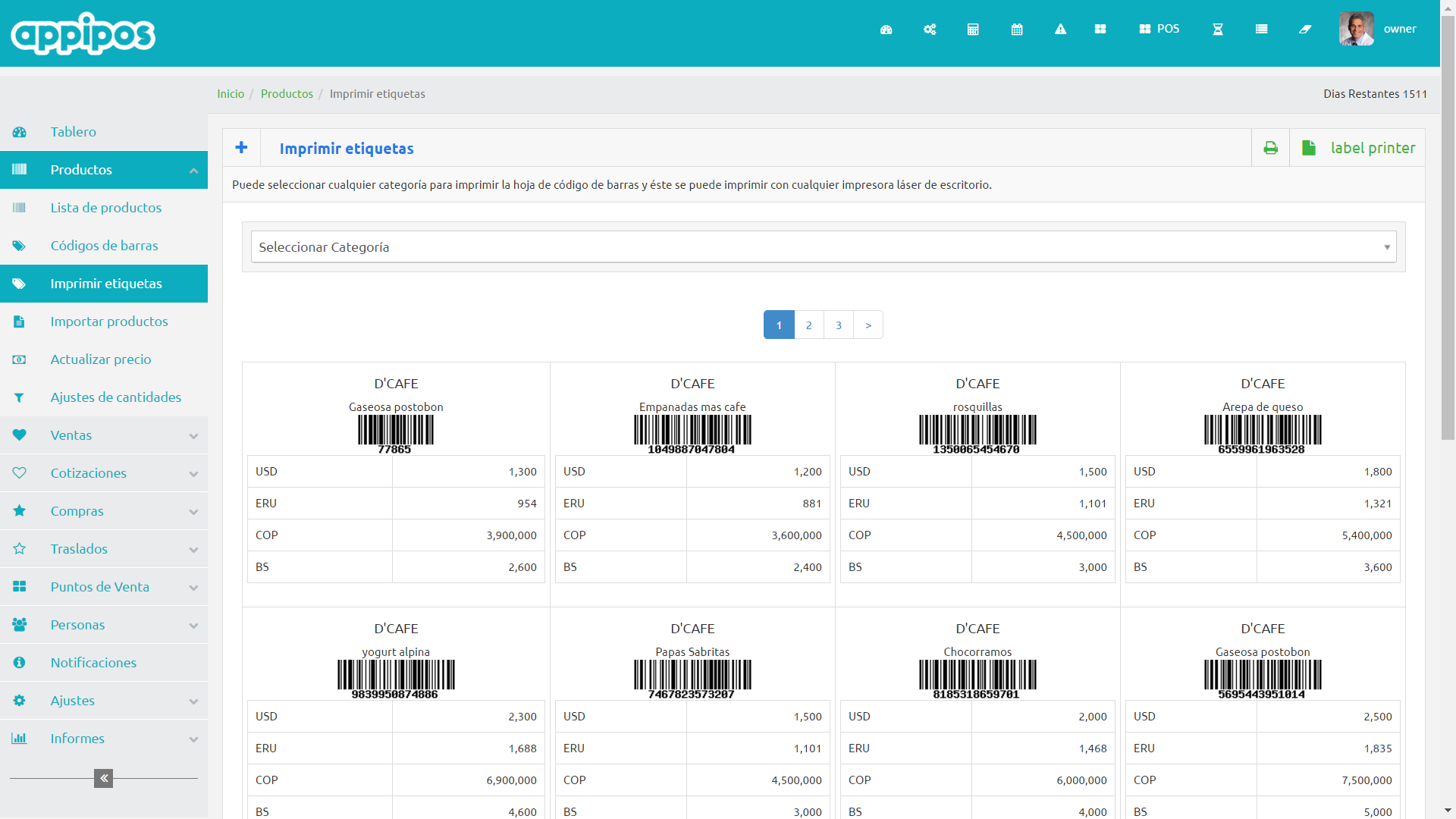Click the page vertical scrollbar thumb

[x=1448, y=227]
